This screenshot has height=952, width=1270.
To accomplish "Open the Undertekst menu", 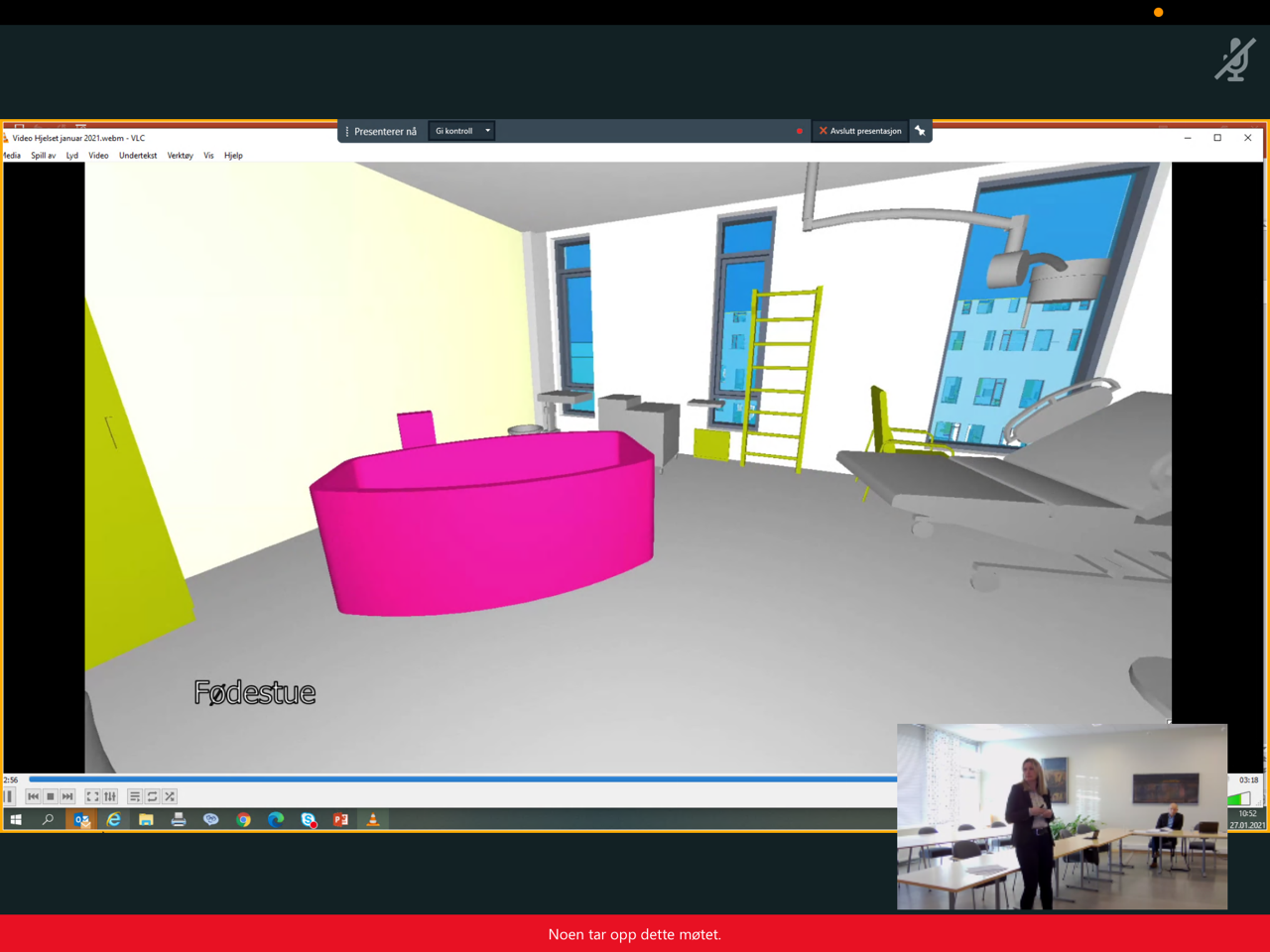I will point(138,156).
